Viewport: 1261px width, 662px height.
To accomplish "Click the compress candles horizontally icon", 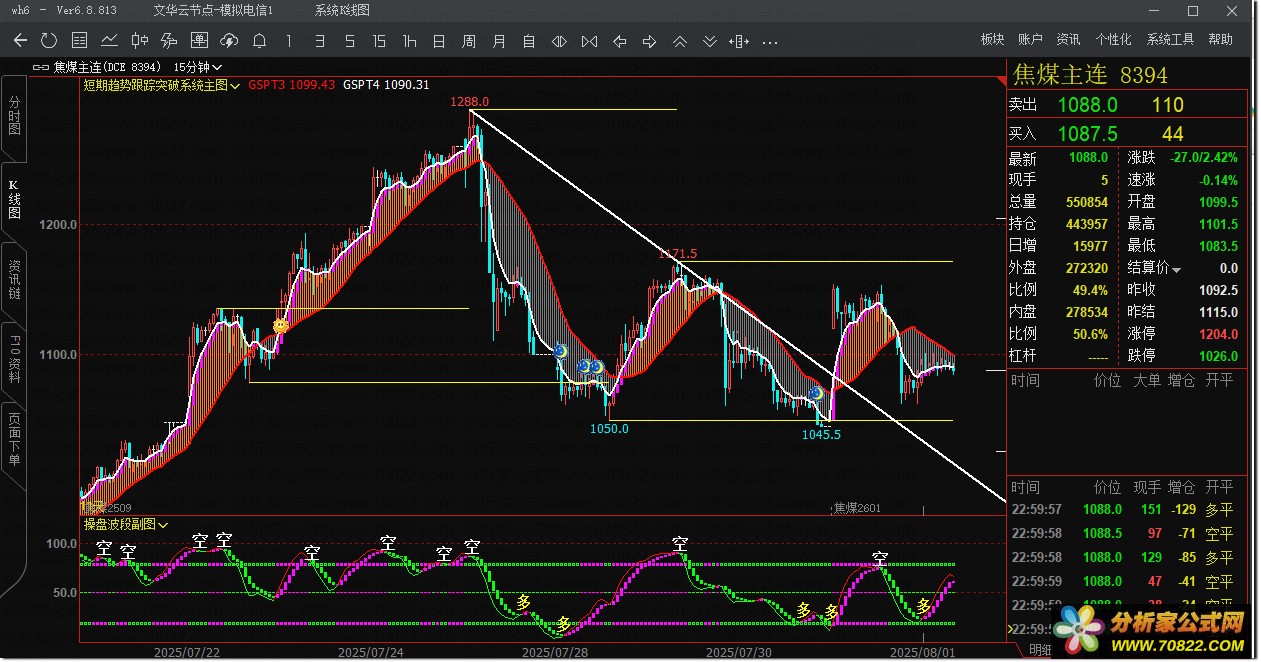I will pos(559,41).
